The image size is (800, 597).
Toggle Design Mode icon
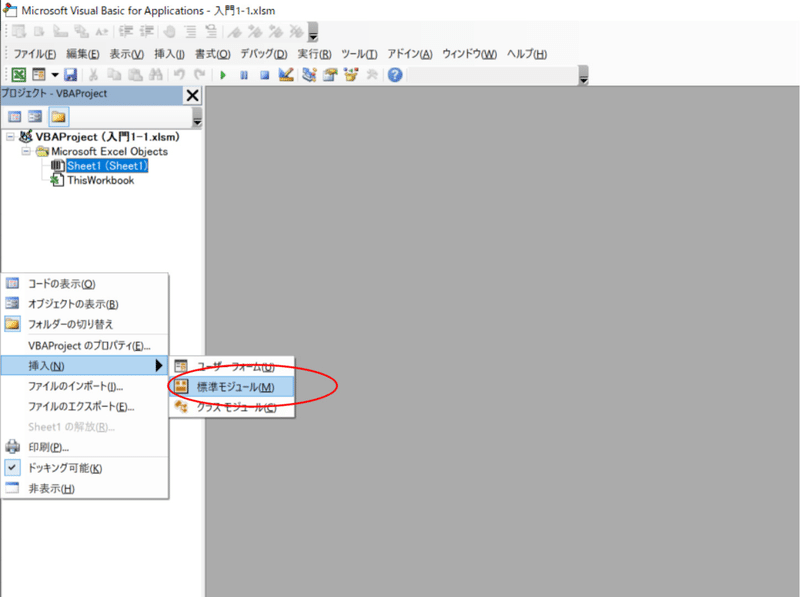click(x=286, y=75)
